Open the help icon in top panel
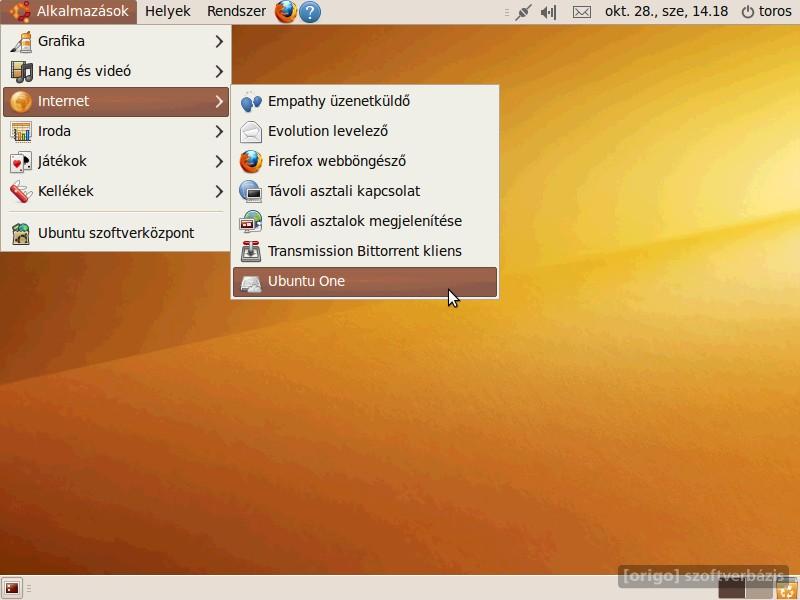Viewport: 800px width, 600px height. click(310, 12)
